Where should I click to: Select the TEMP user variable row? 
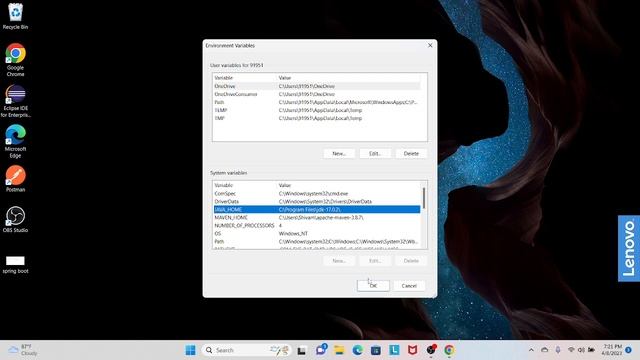tap(317, 110)
